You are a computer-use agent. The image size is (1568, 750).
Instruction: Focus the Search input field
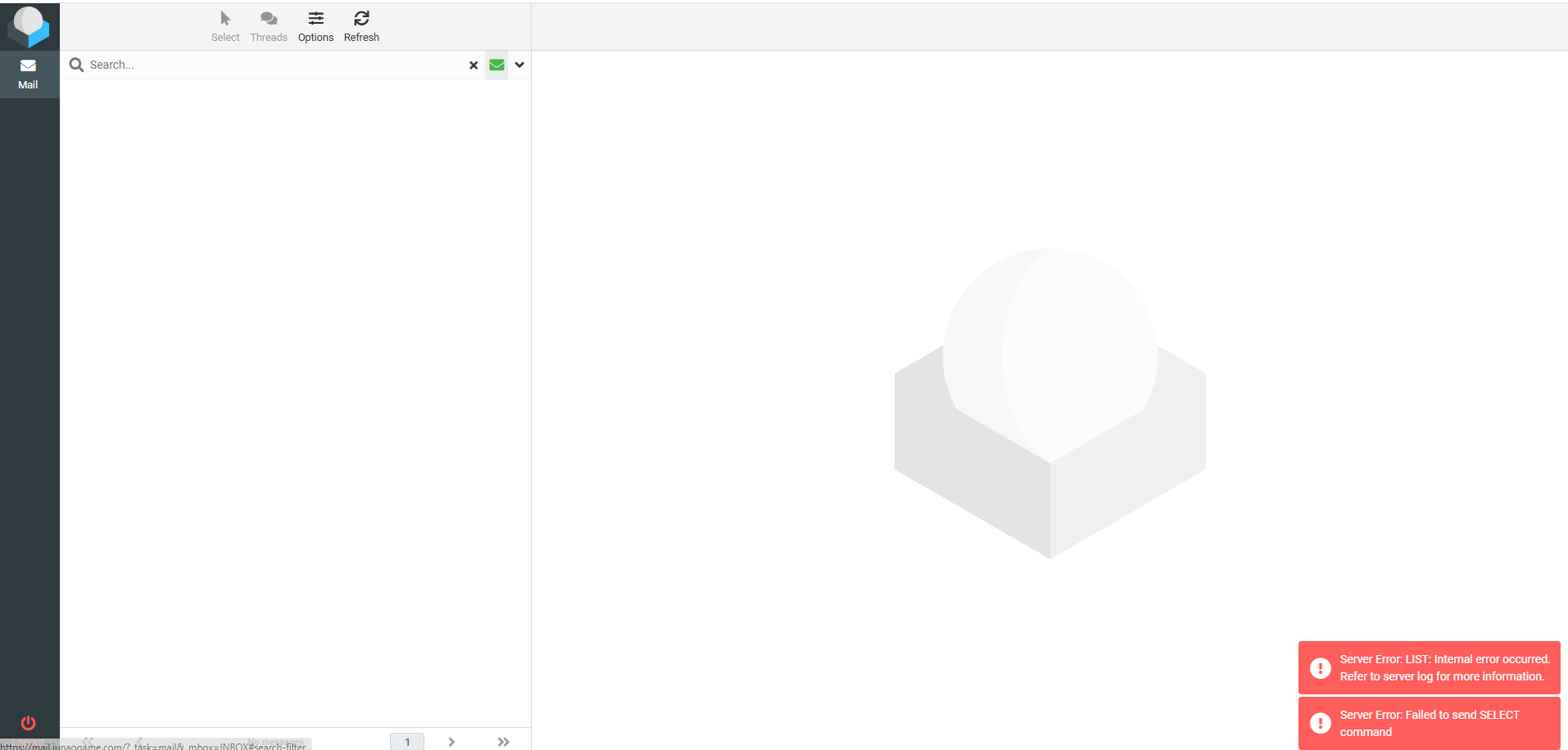click(270, 65)
